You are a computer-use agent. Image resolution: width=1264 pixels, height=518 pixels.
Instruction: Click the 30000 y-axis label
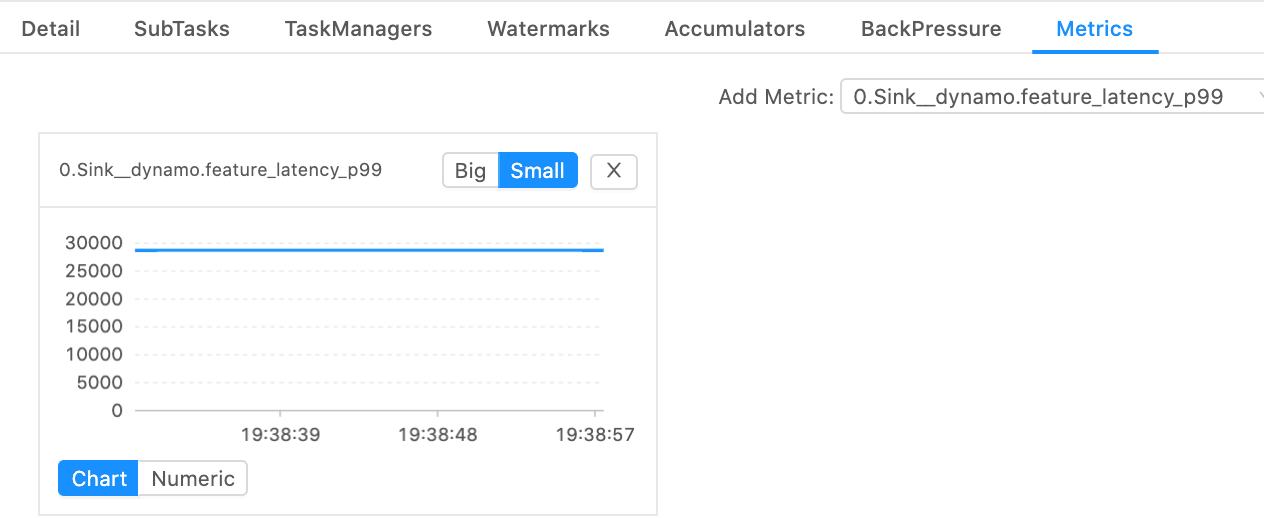coord(91,242)
